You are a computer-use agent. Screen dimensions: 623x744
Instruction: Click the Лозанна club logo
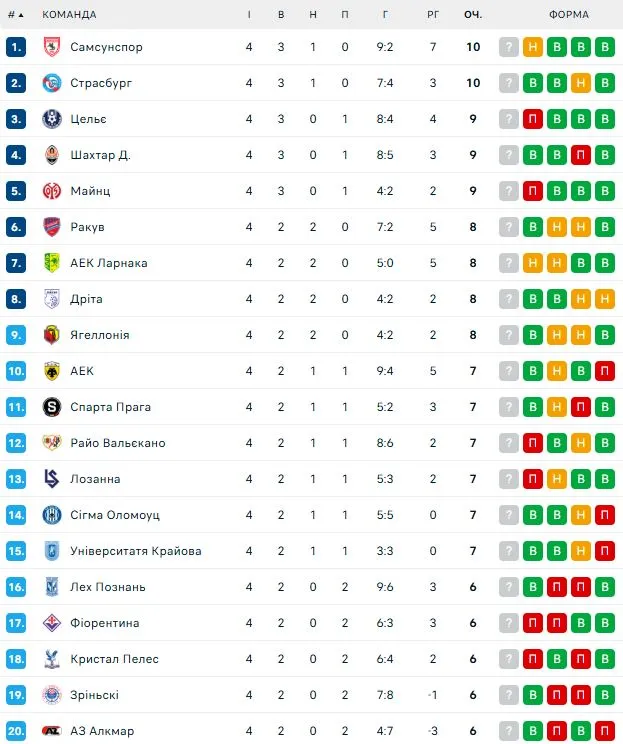[52, 479]
